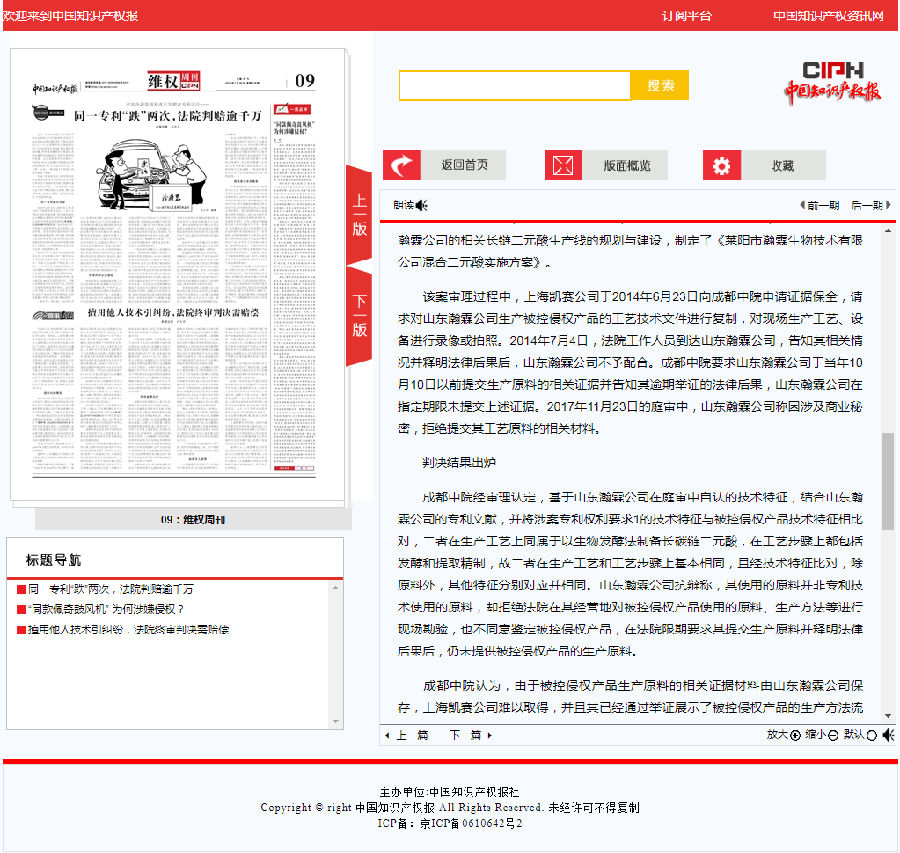The image size is (900, 853).
Task: Click the 版面概览 layout overview icon
Action: pos(563,165)
